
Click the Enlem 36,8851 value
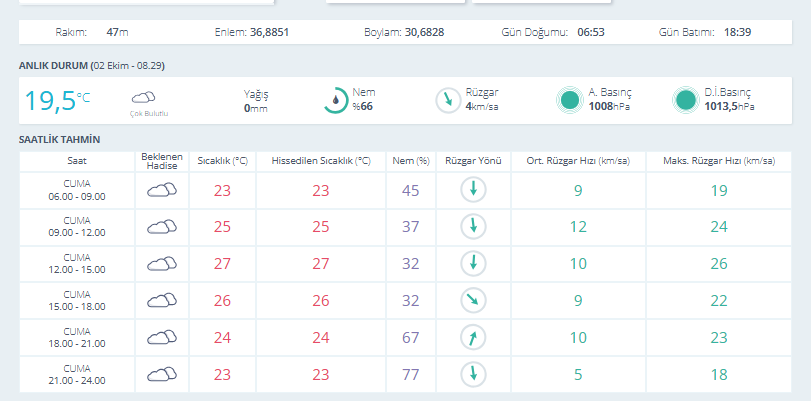click(x=269, y=32)
